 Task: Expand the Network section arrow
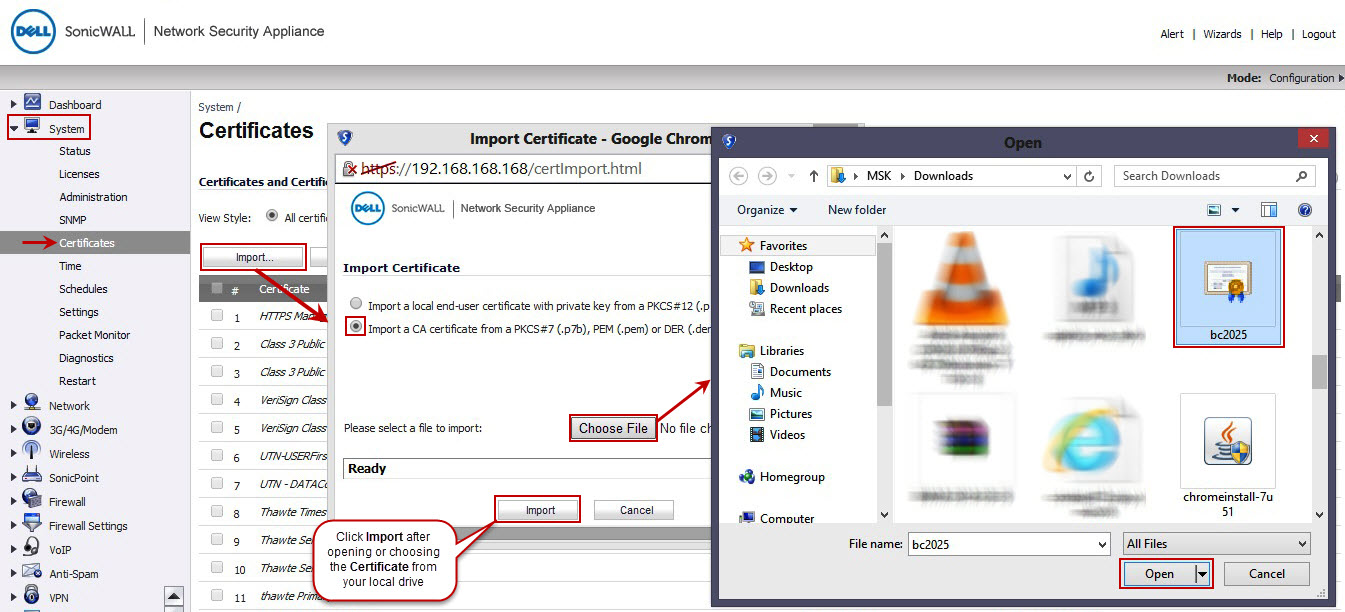point(13,405)
